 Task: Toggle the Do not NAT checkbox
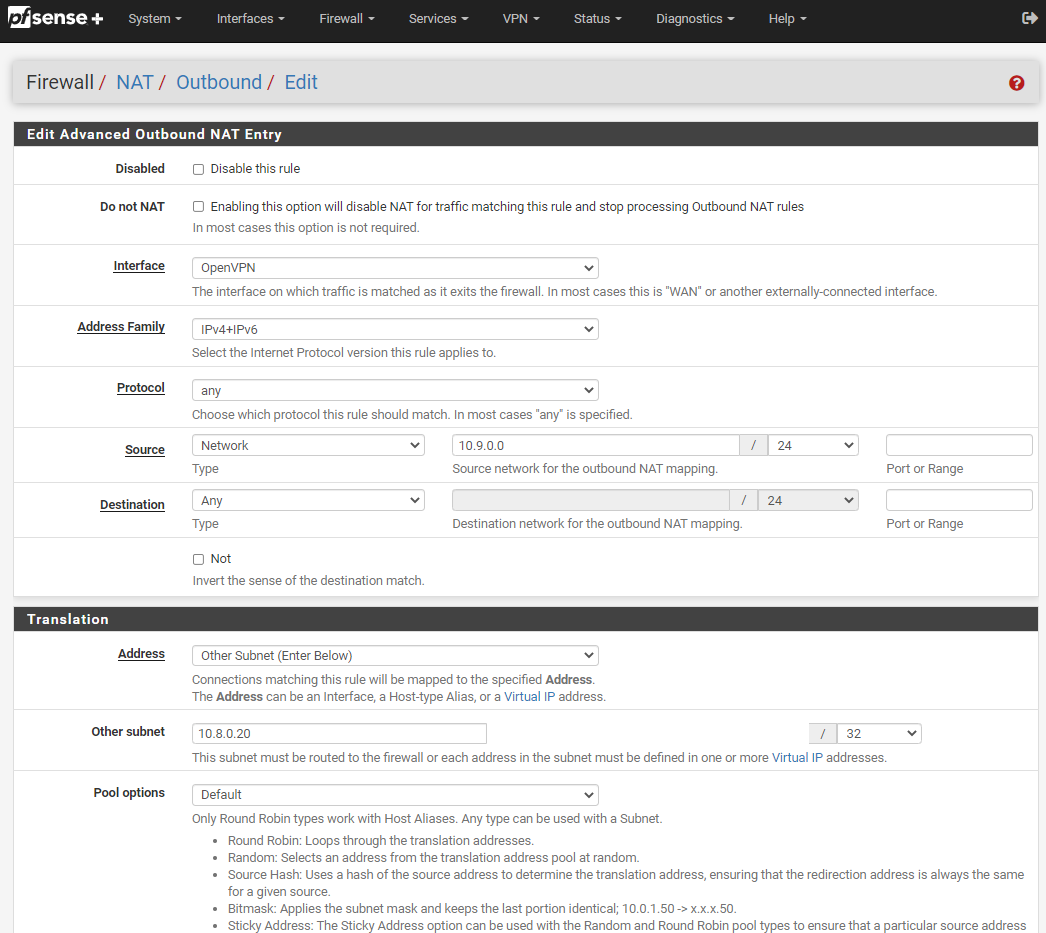click(198, 207)
